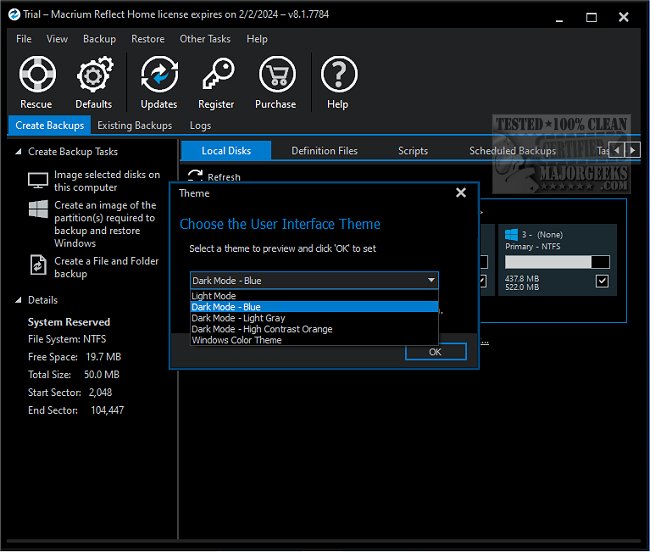Open the theme selection combo box arrow
This screenshot has height=552, width=650.
coord(430,281)
